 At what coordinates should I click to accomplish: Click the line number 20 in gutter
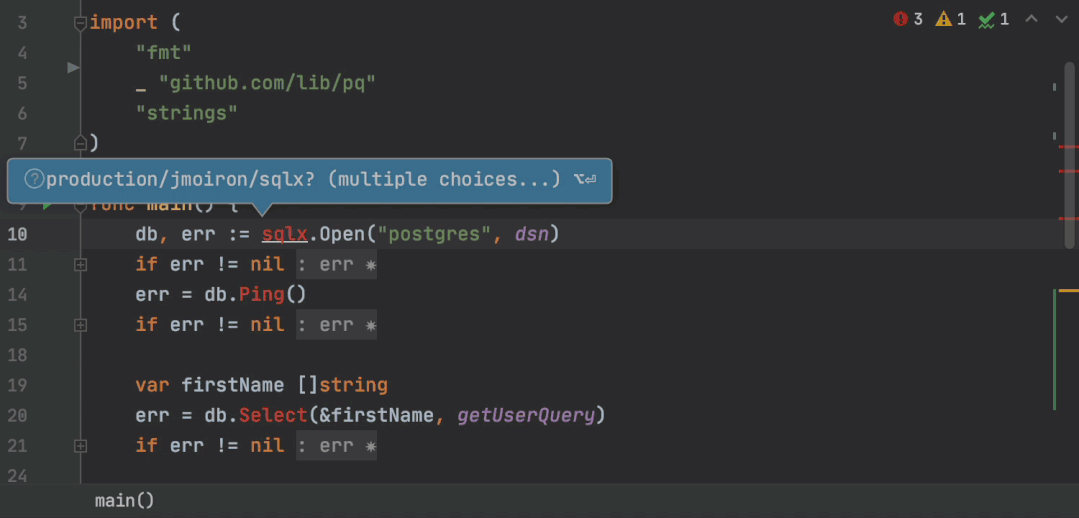pos(17,416)
